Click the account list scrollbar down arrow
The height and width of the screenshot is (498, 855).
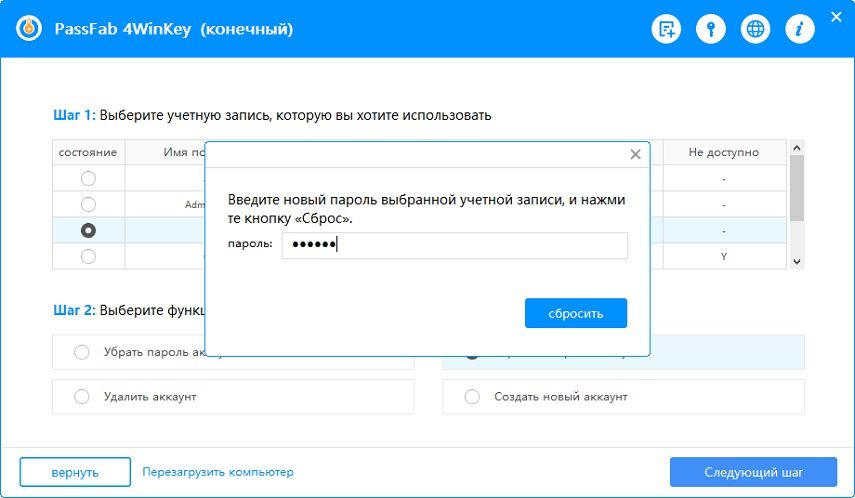click(797, 262)
